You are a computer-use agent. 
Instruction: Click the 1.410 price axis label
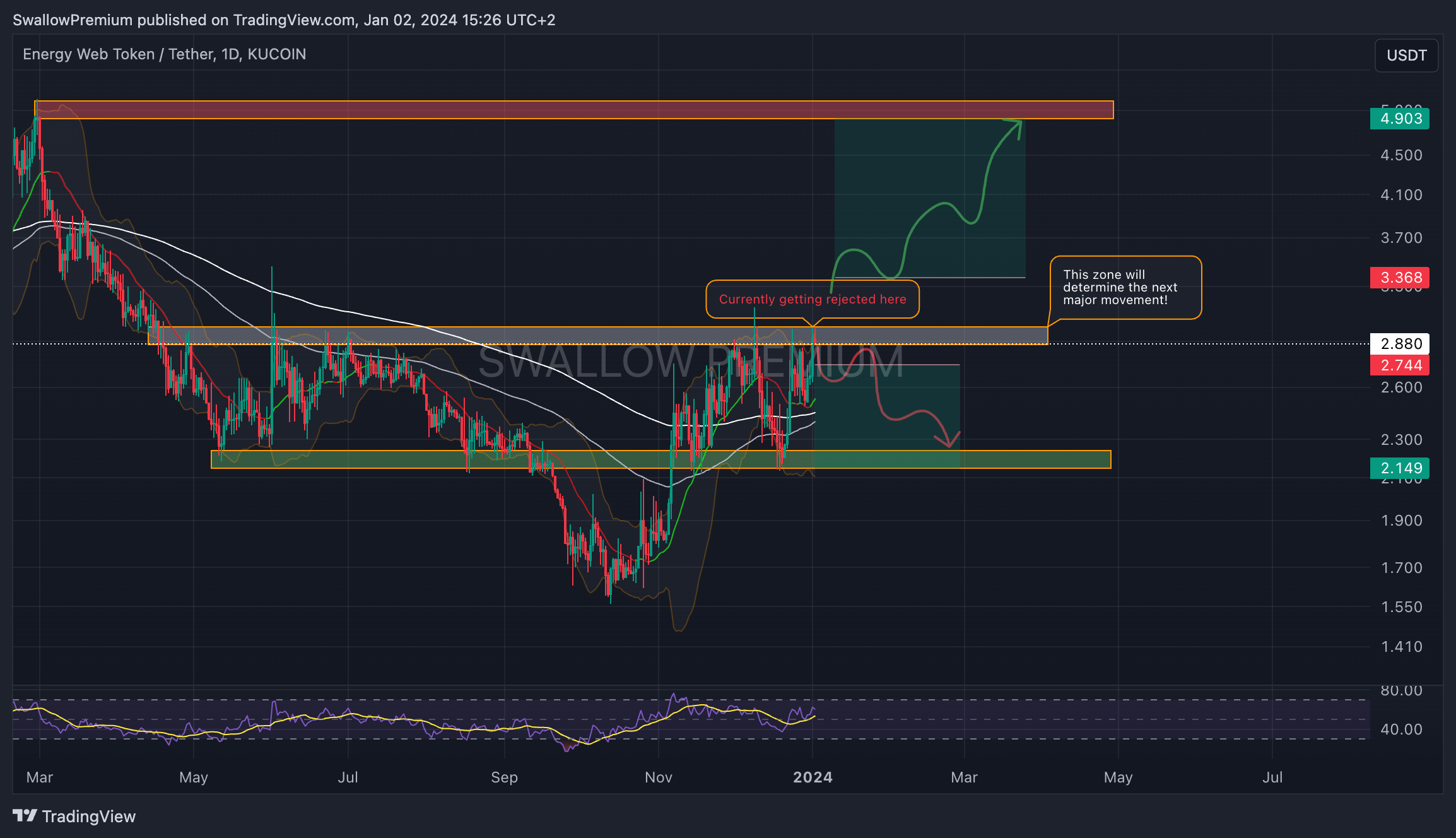coord(1401,647)
